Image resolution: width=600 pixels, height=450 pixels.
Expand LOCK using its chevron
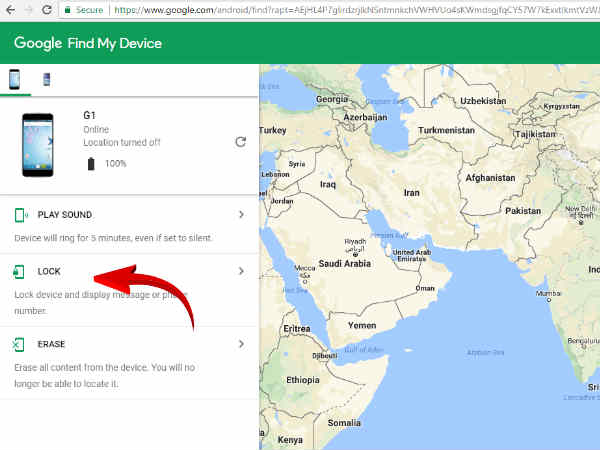point(241,271)
